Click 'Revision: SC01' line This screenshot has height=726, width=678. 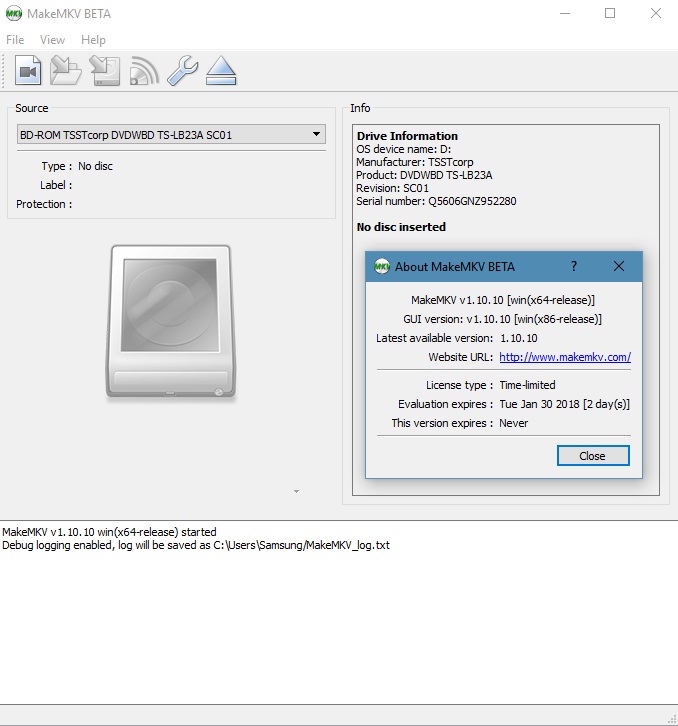pyautogui.click(x=392, y=188)
